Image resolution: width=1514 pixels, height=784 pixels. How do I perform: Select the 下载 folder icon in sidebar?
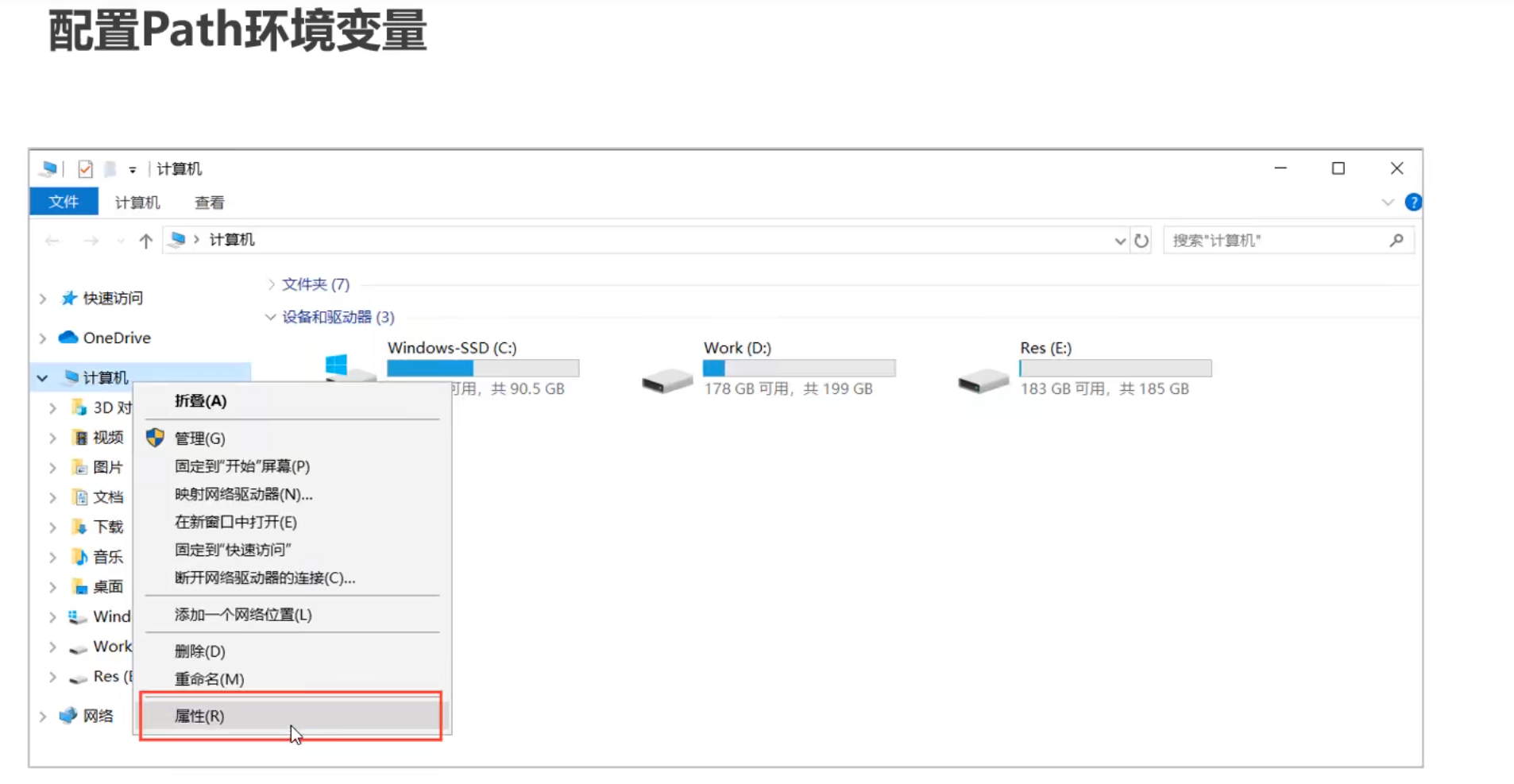(x=79, y=527)
